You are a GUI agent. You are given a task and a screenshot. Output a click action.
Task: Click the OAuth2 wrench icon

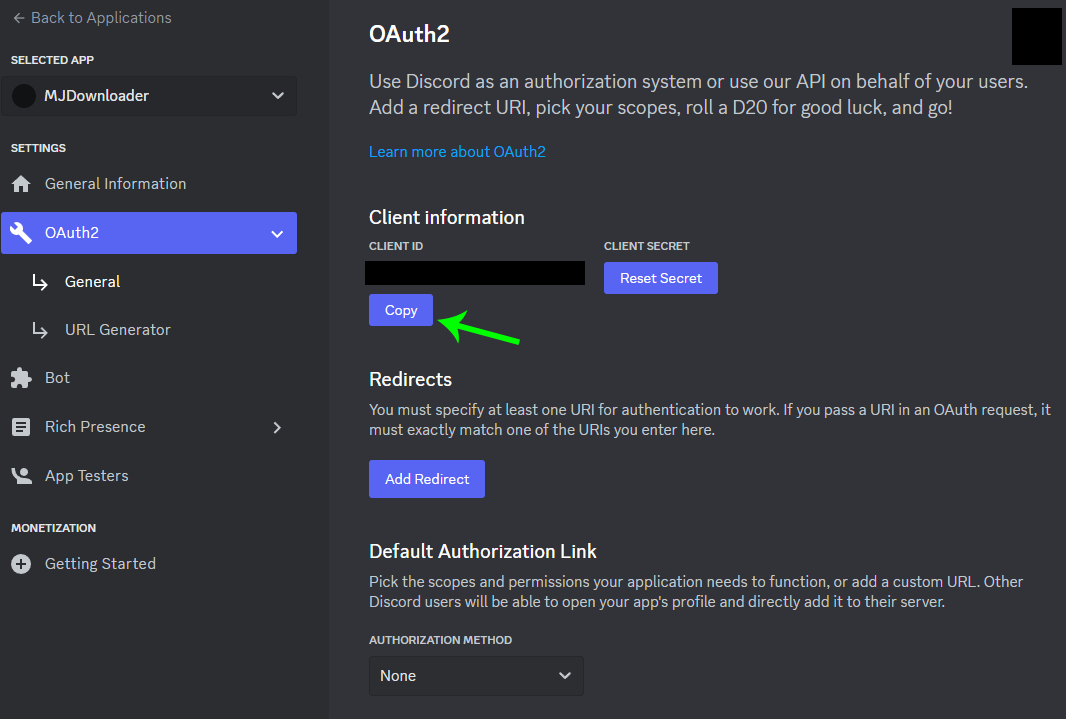click(21, 233)
